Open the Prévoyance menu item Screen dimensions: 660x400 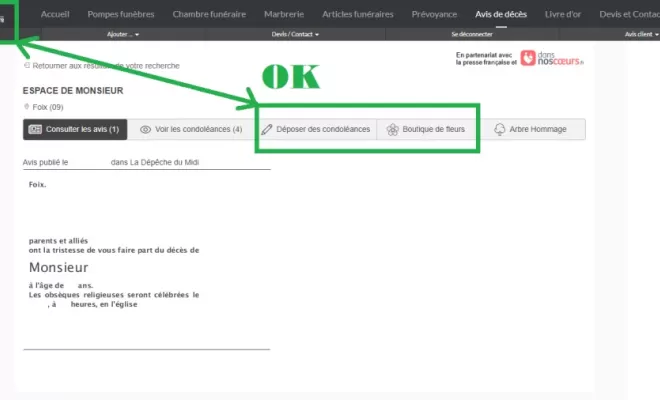click(434, 14)
